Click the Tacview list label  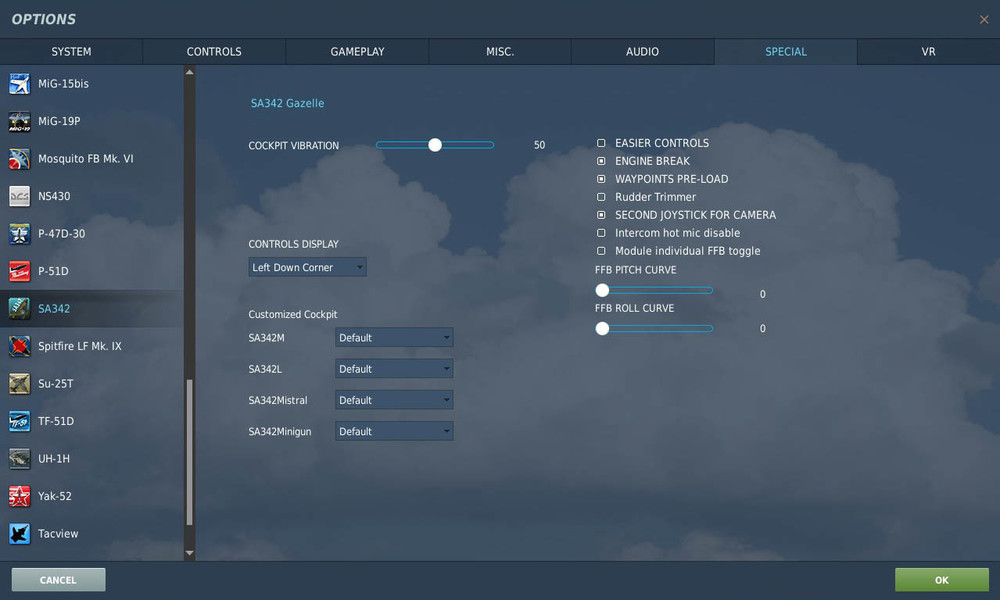58,534
